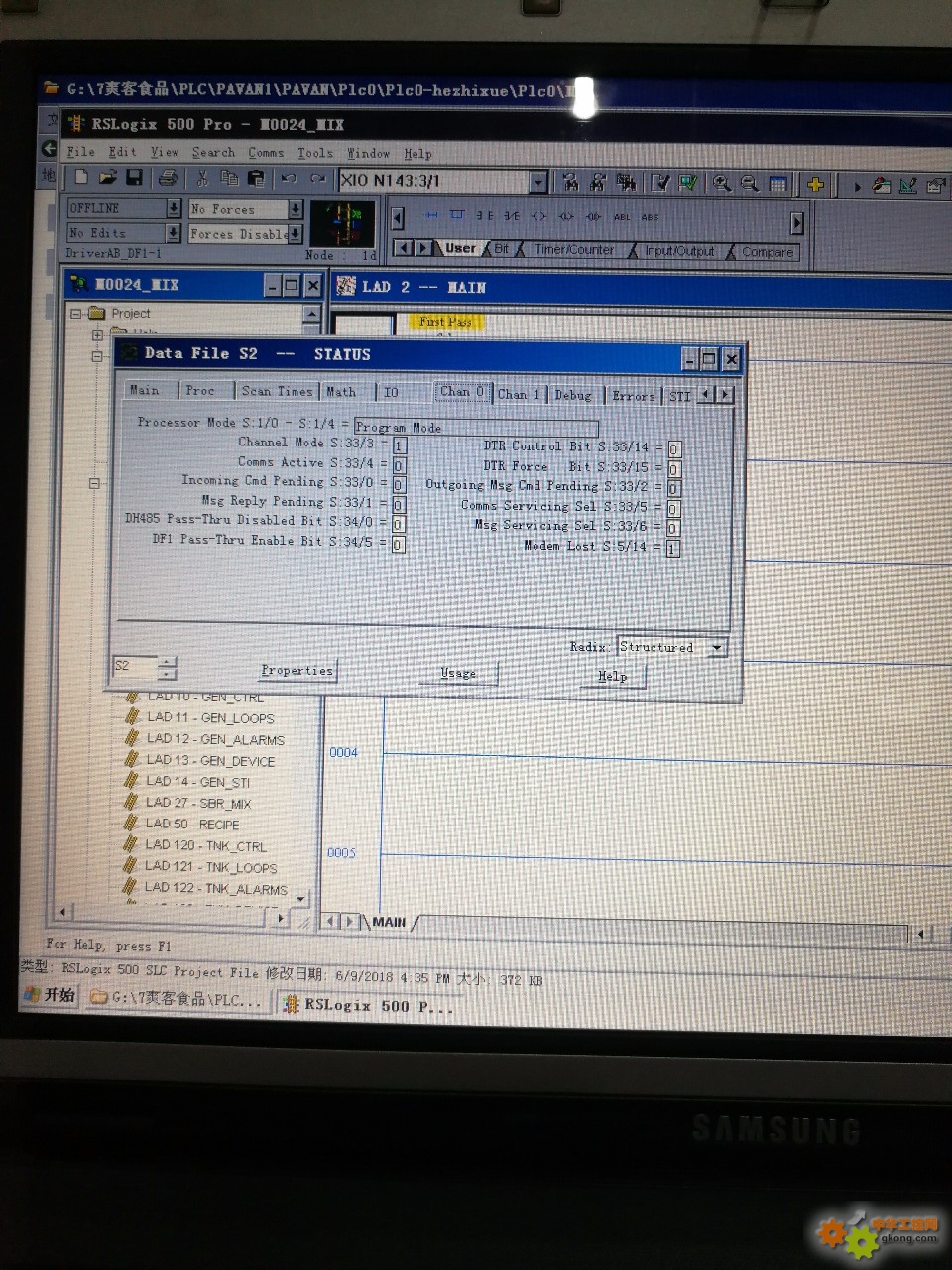Click the Save diskette toolbar icon
Image resolution: width=952 pixels, height=1270 pixels.
(134, 178)
